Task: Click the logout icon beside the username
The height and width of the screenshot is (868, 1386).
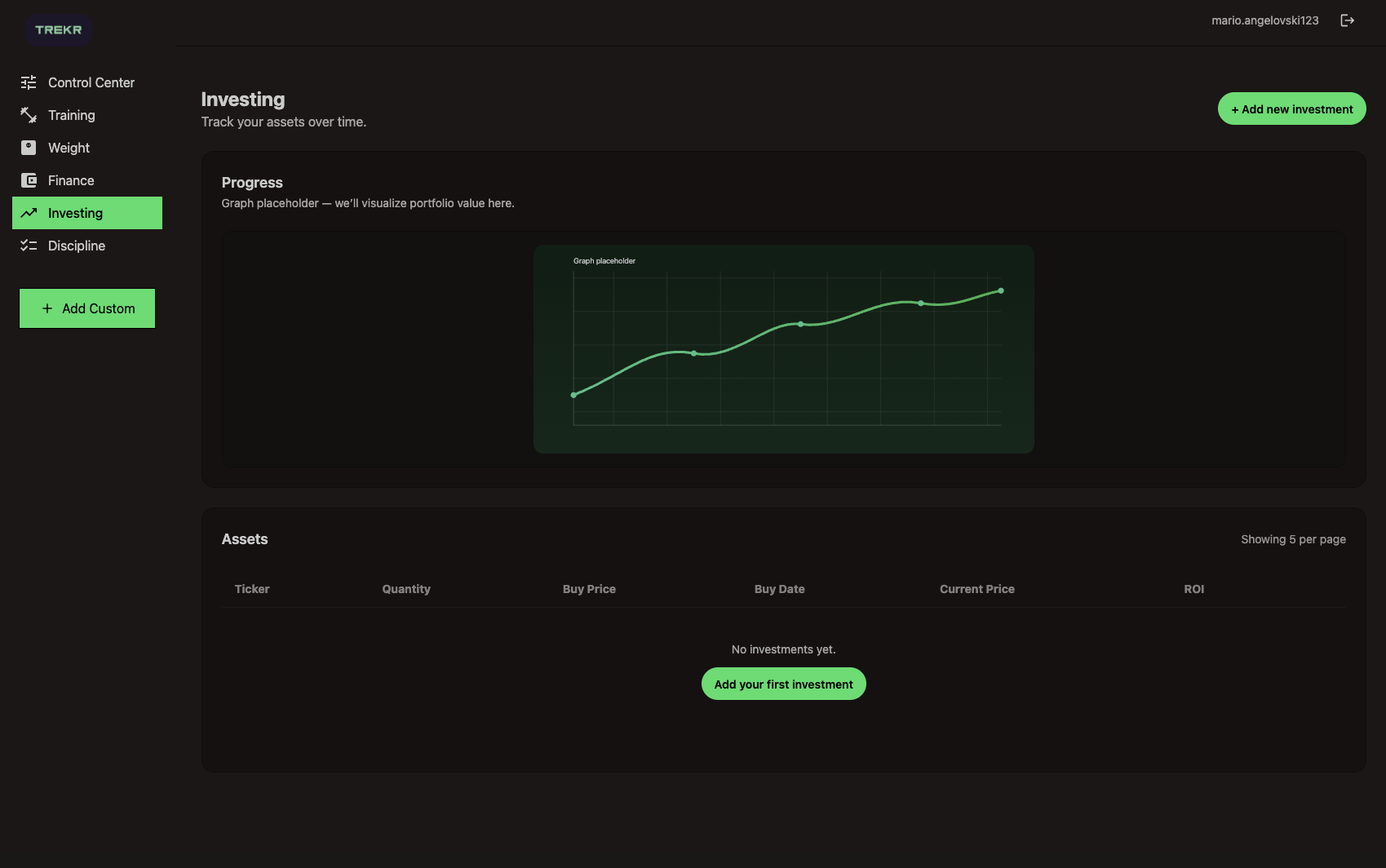Action: point(1347,20)
